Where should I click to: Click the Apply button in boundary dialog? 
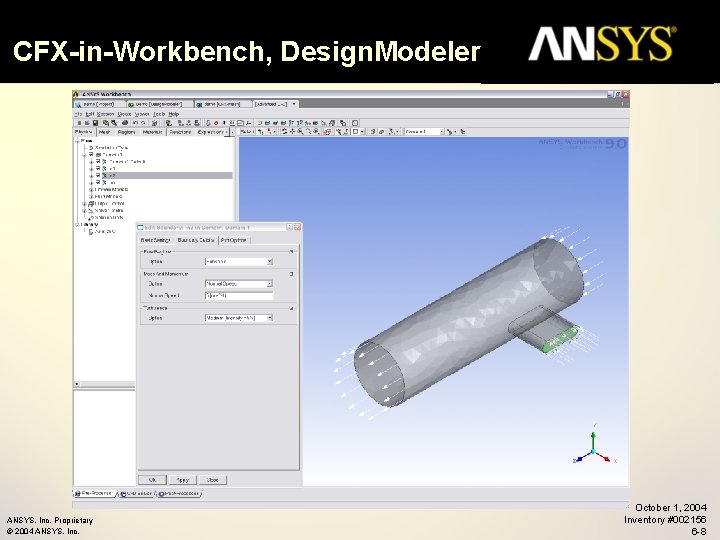pyautogui.click(x=183, y=480)
